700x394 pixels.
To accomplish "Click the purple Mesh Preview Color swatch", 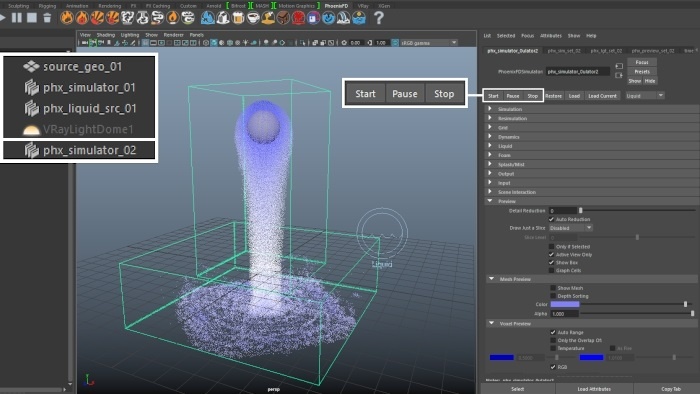I will [565, 304].
